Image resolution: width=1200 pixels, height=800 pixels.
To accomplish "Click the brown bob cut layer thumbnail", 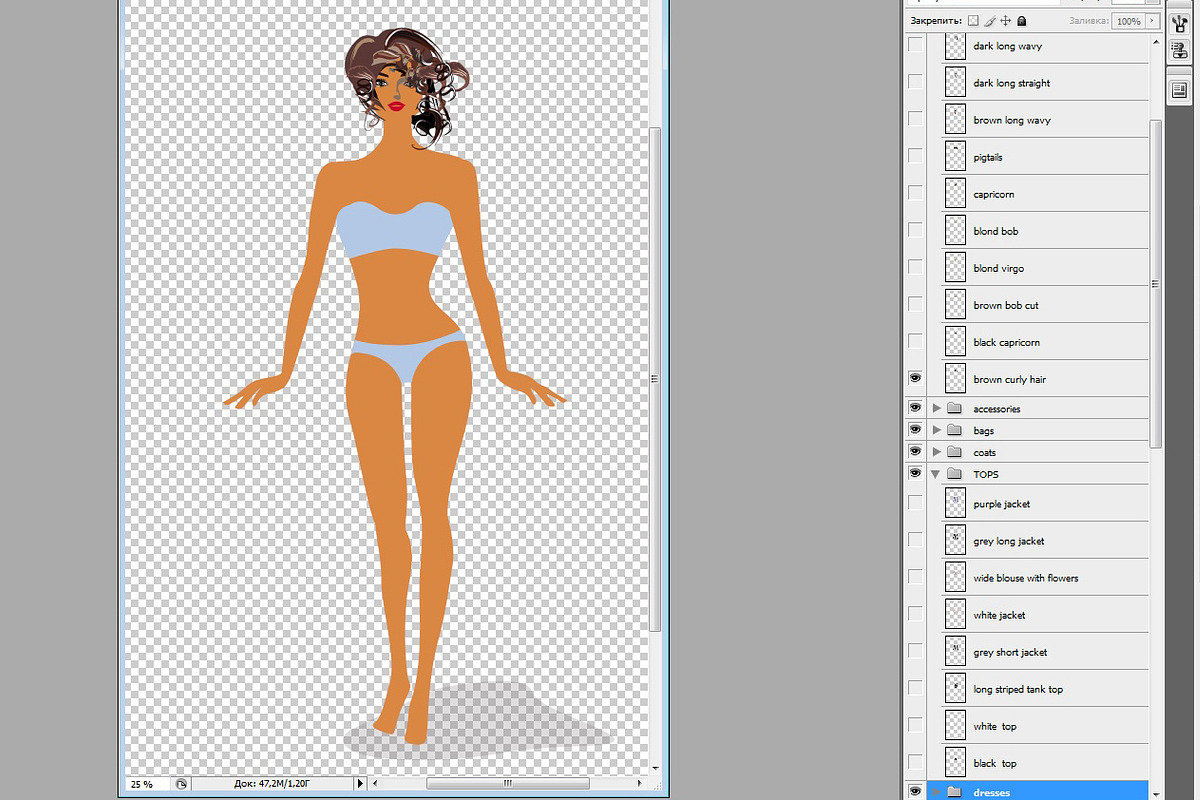I will [956, 305].
